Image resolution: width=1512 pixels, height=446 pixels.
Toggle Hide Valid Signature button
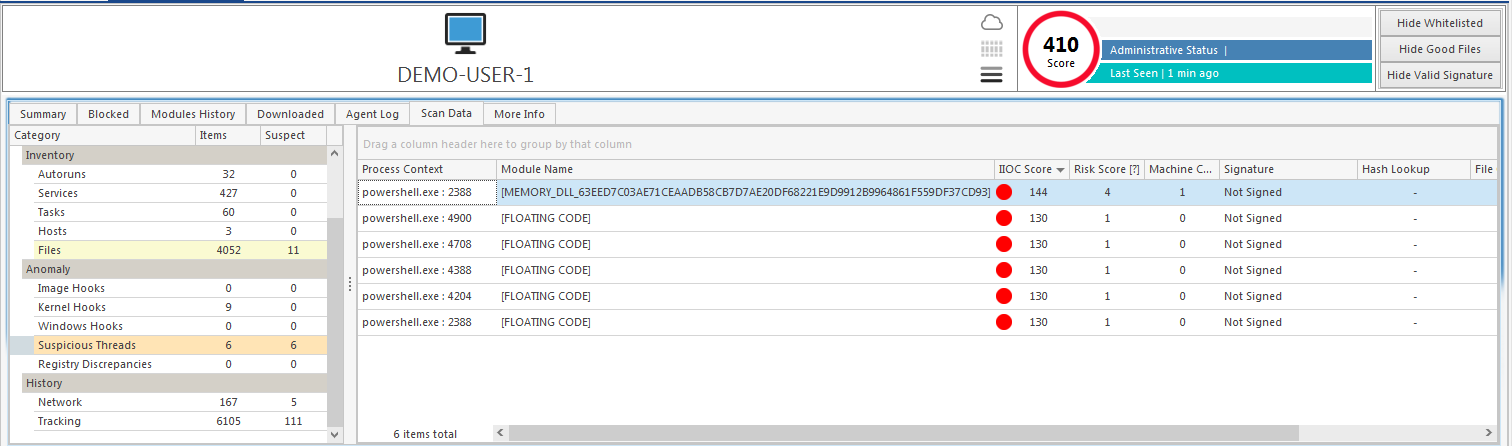(1440, 75)
